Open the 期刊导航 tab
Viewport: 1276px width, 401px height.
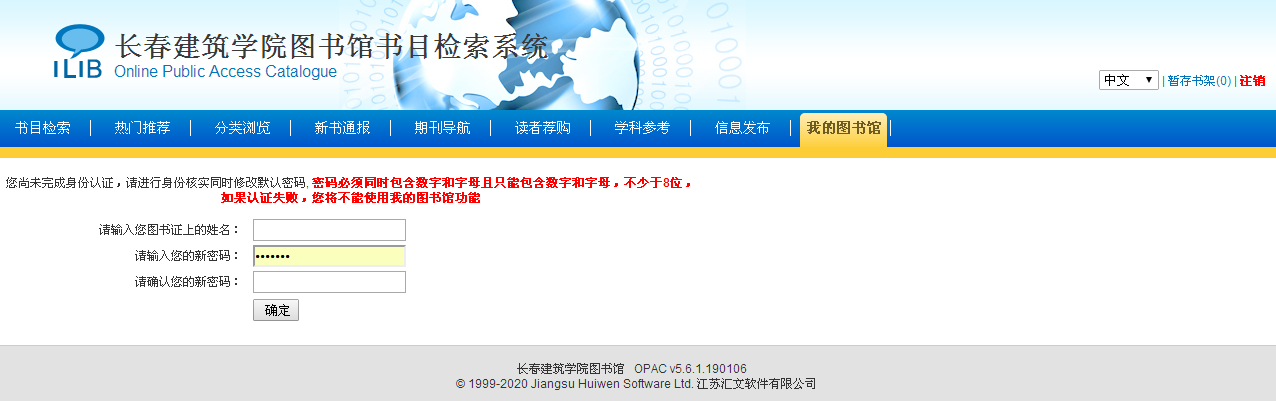point(442,128)
